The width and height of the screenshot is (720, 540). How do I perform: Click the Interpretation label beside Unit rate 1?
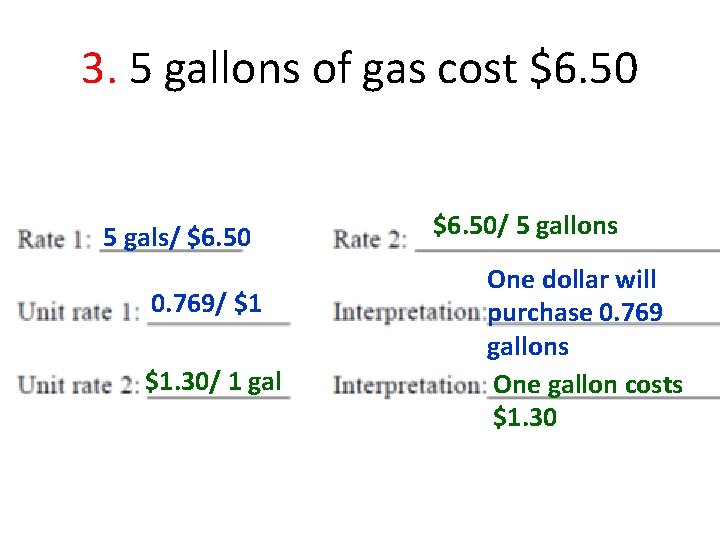(408, 311)
